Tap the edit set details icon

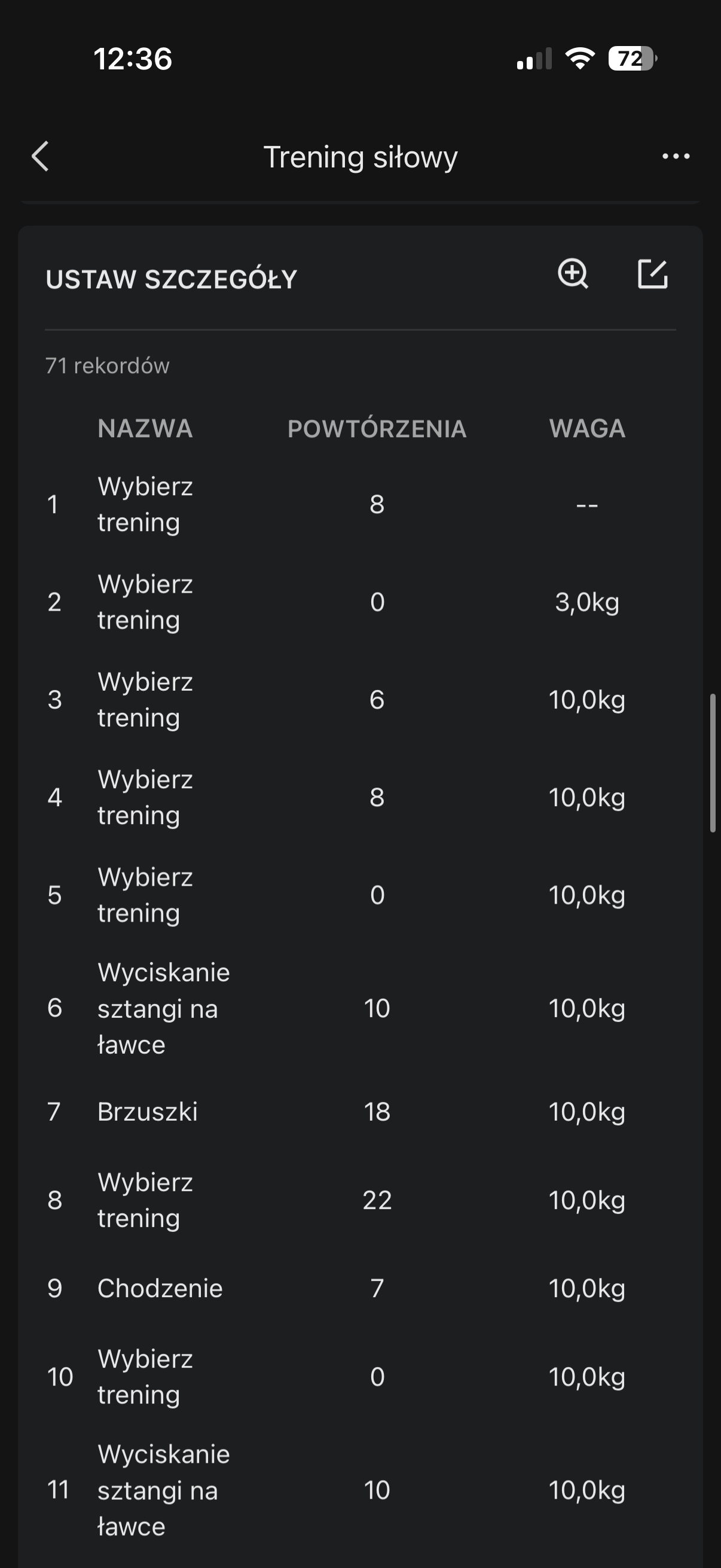(x=652, y=274)
